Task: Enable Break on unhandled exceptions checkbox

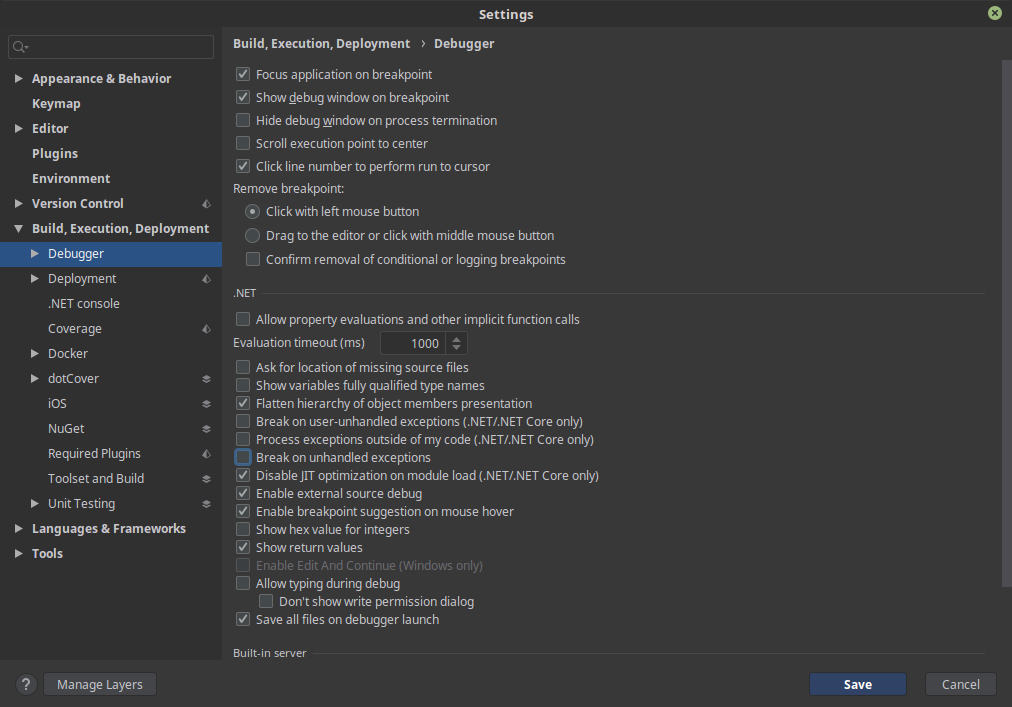Action: point(243,458)
